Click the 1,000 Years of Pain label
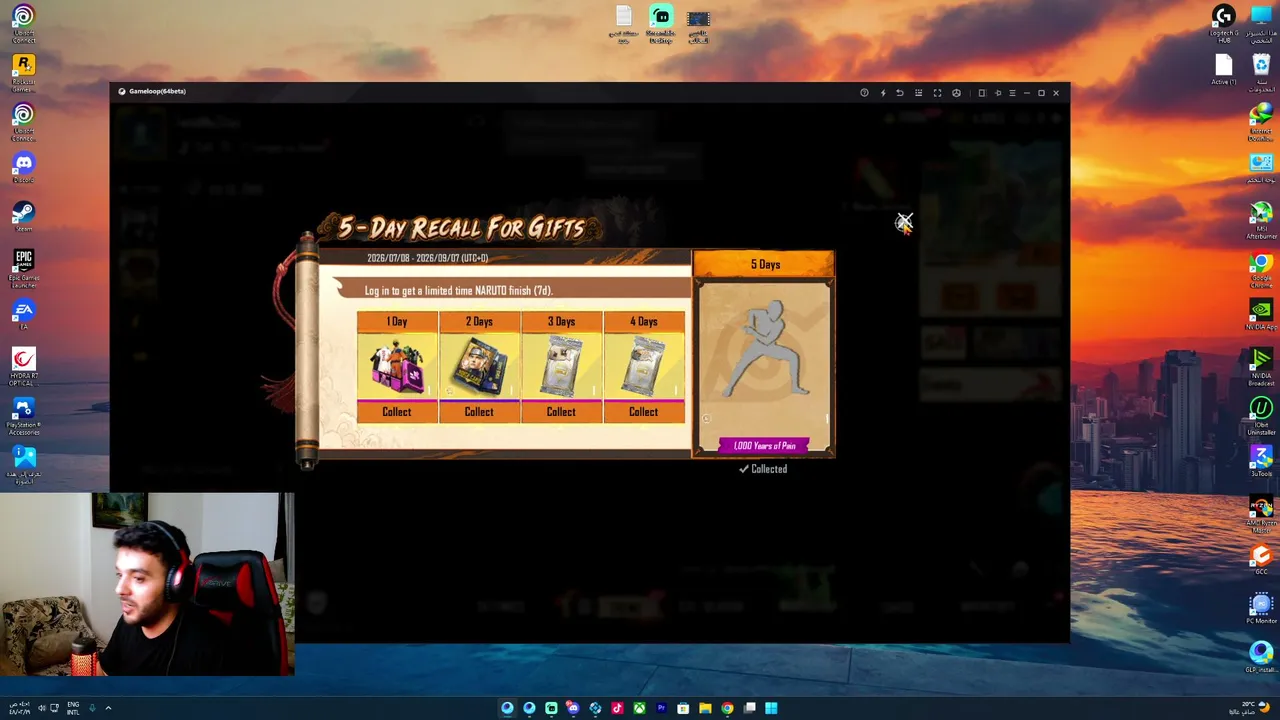The image size is (1280, 720). [x=765, y=446]
